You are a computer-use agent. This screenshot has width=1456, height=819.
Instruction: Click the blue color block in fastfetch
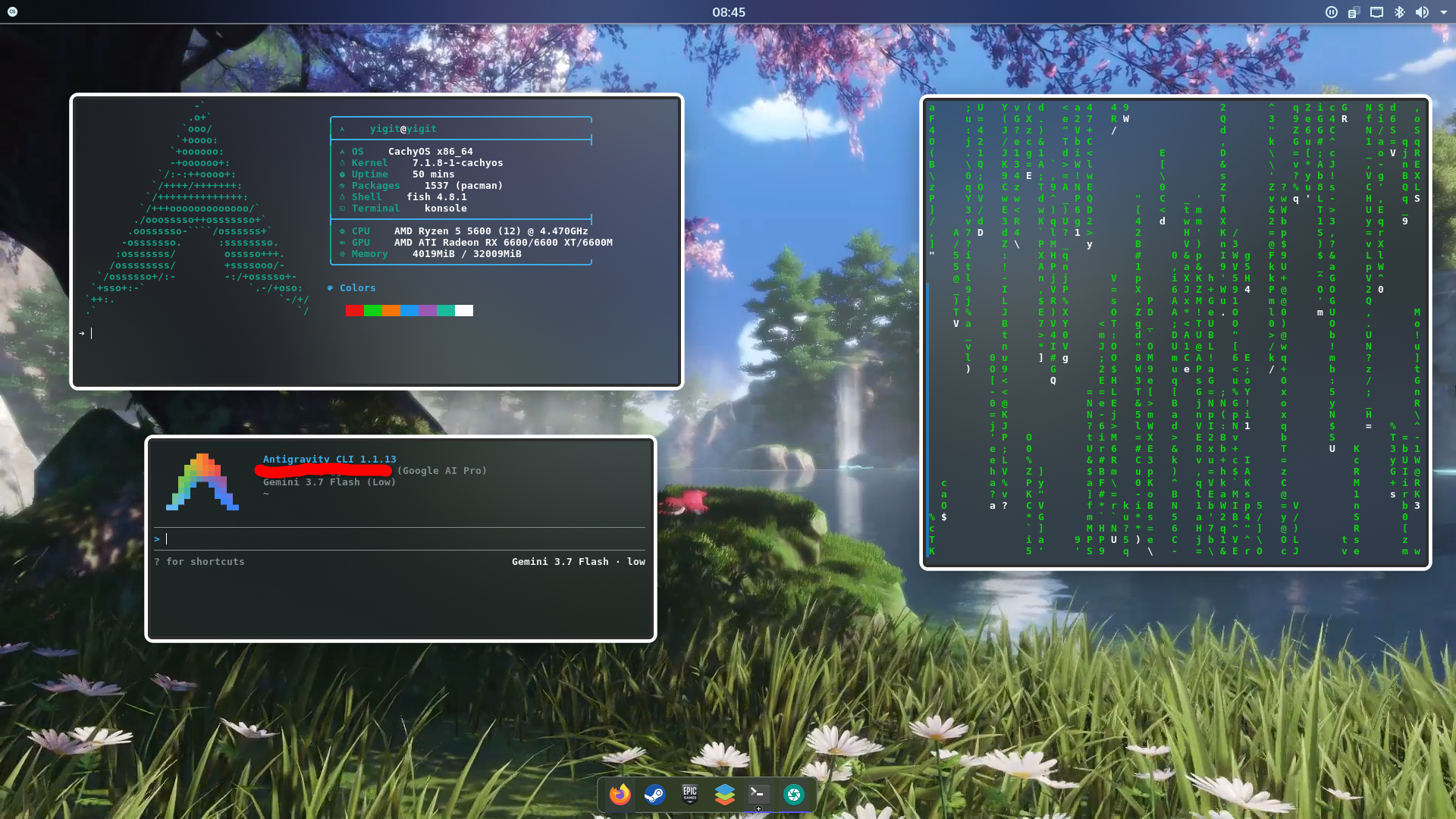(409, 310)
